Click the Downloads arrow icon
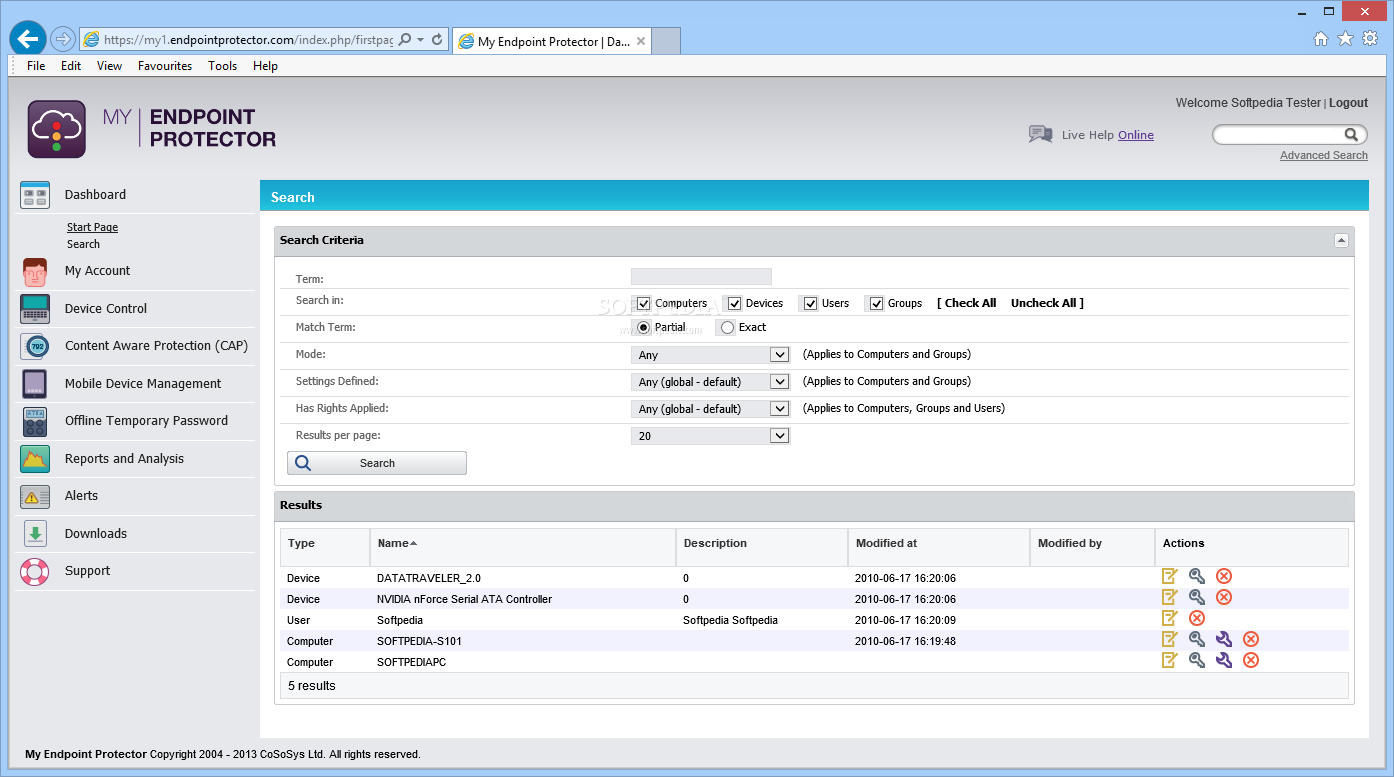 [x=35, y=534]
